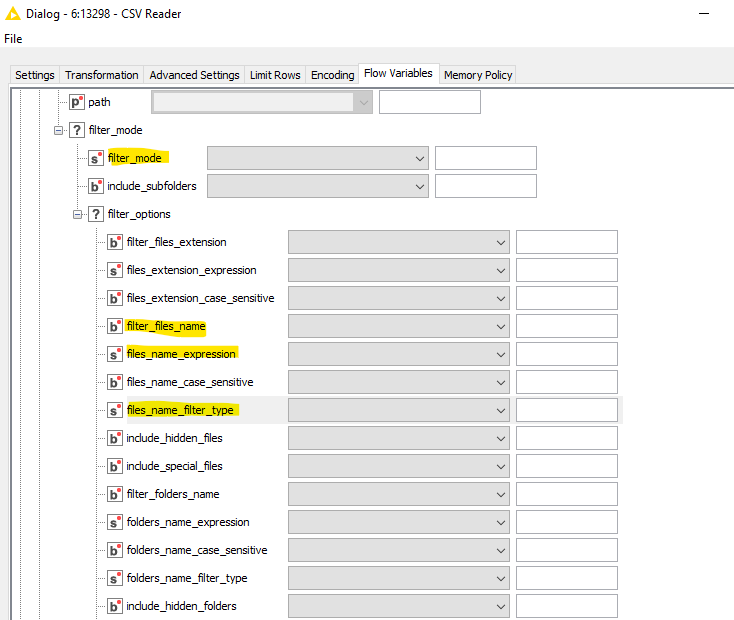This screenshot has width=734, height=620.
Task: Open the disabled path variable dropdown
Action: click(x=262, y=102)
